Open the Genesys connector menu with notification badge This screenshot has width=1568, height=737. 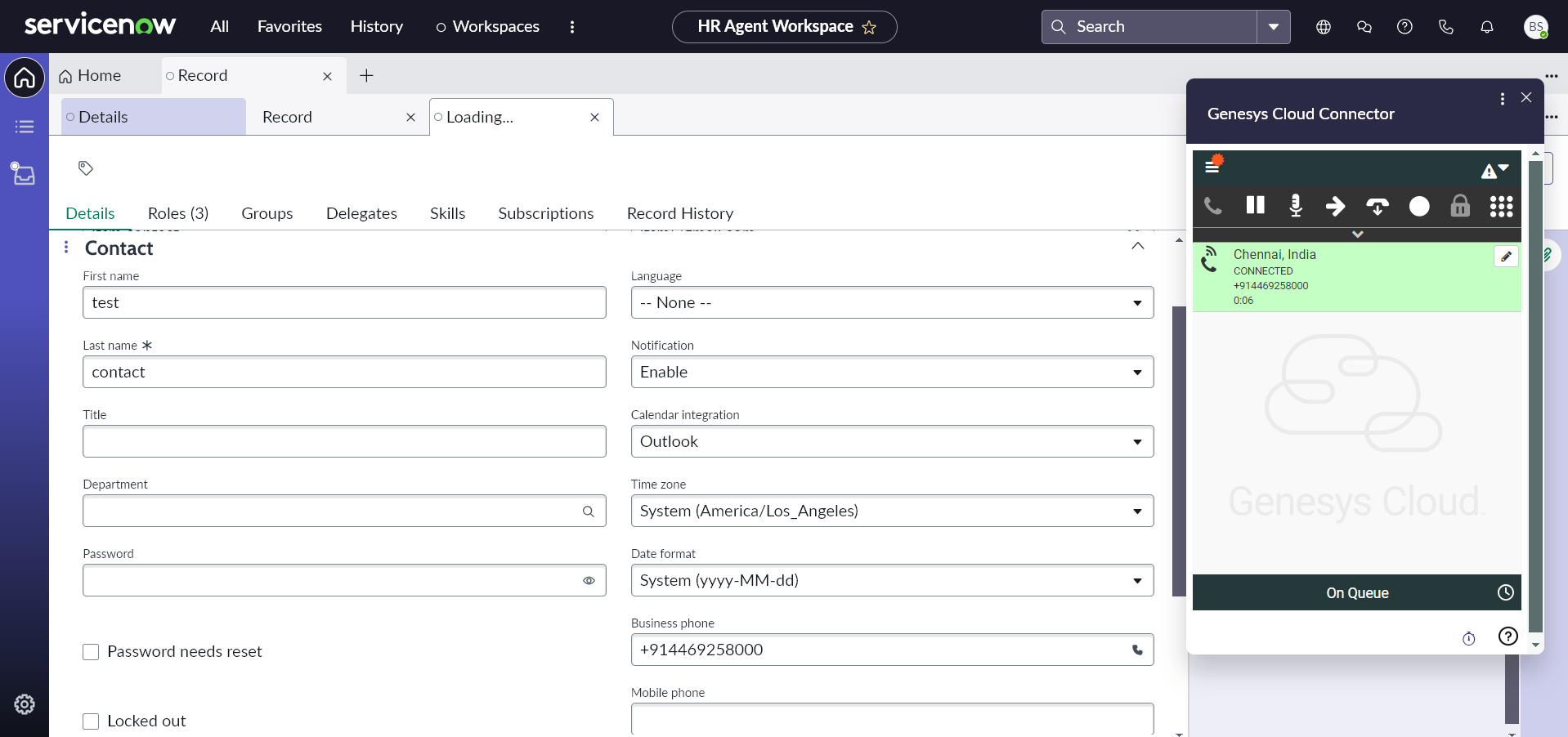(x=1213, y=164)
